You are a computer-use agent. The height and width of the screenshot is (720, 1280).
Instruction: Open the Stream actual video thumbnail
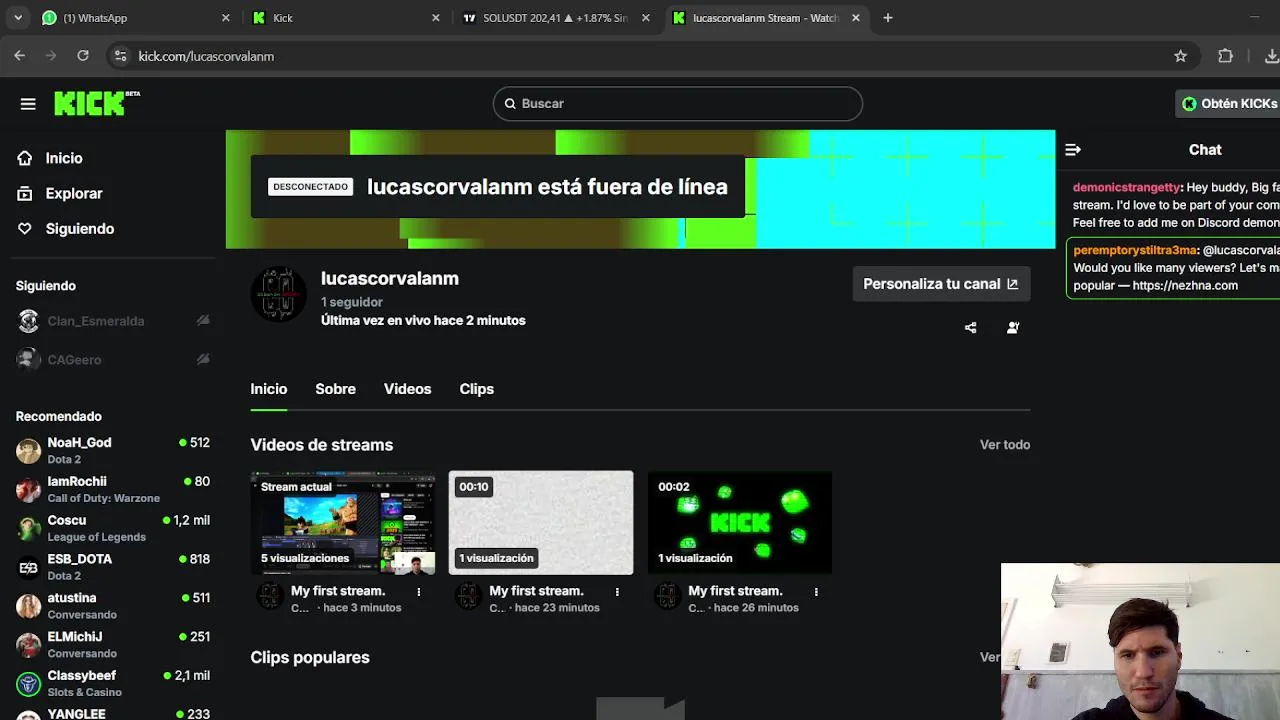342,523
